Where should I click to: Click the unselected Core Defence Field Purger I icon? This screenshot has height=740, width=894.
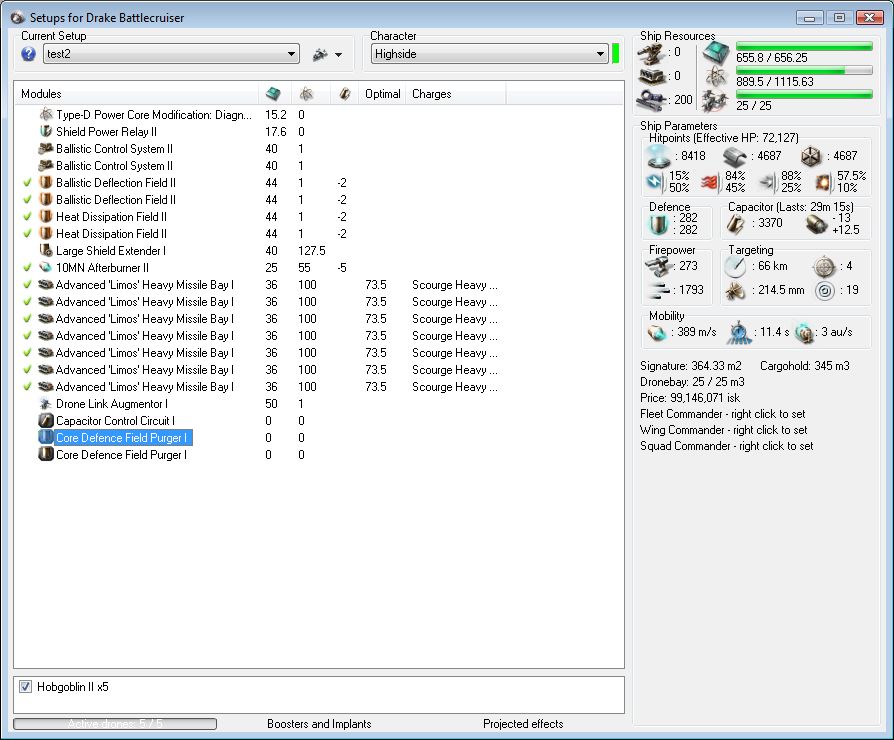pyautogui.click(x=46, y=454)
